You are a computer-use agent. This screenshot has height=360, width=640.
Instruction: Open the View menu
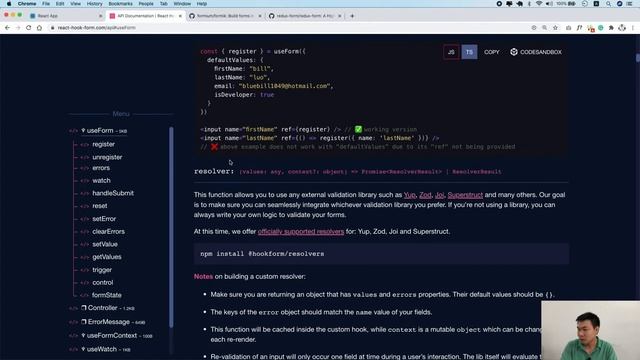(75, 4)
